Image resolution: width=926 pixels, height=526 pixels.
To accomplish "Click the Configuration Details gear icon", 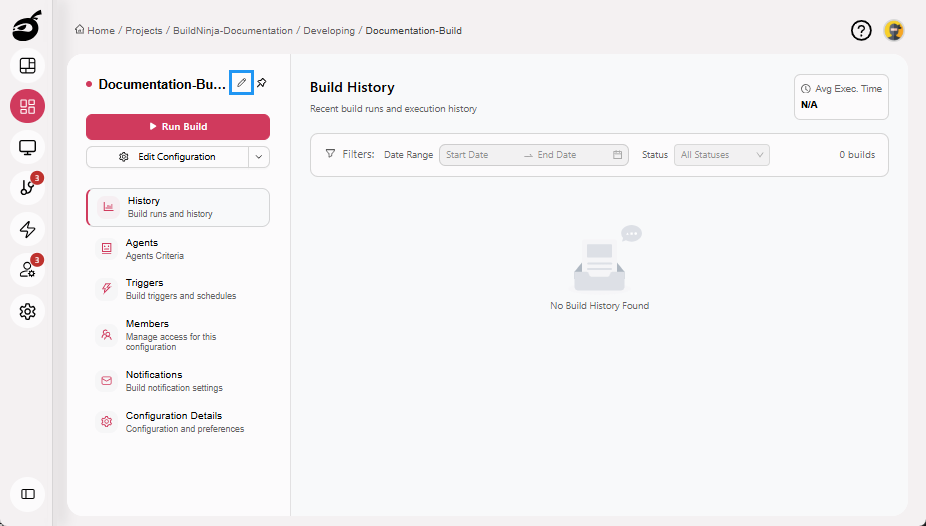I will pyautogui.click(x=106, y=422).
